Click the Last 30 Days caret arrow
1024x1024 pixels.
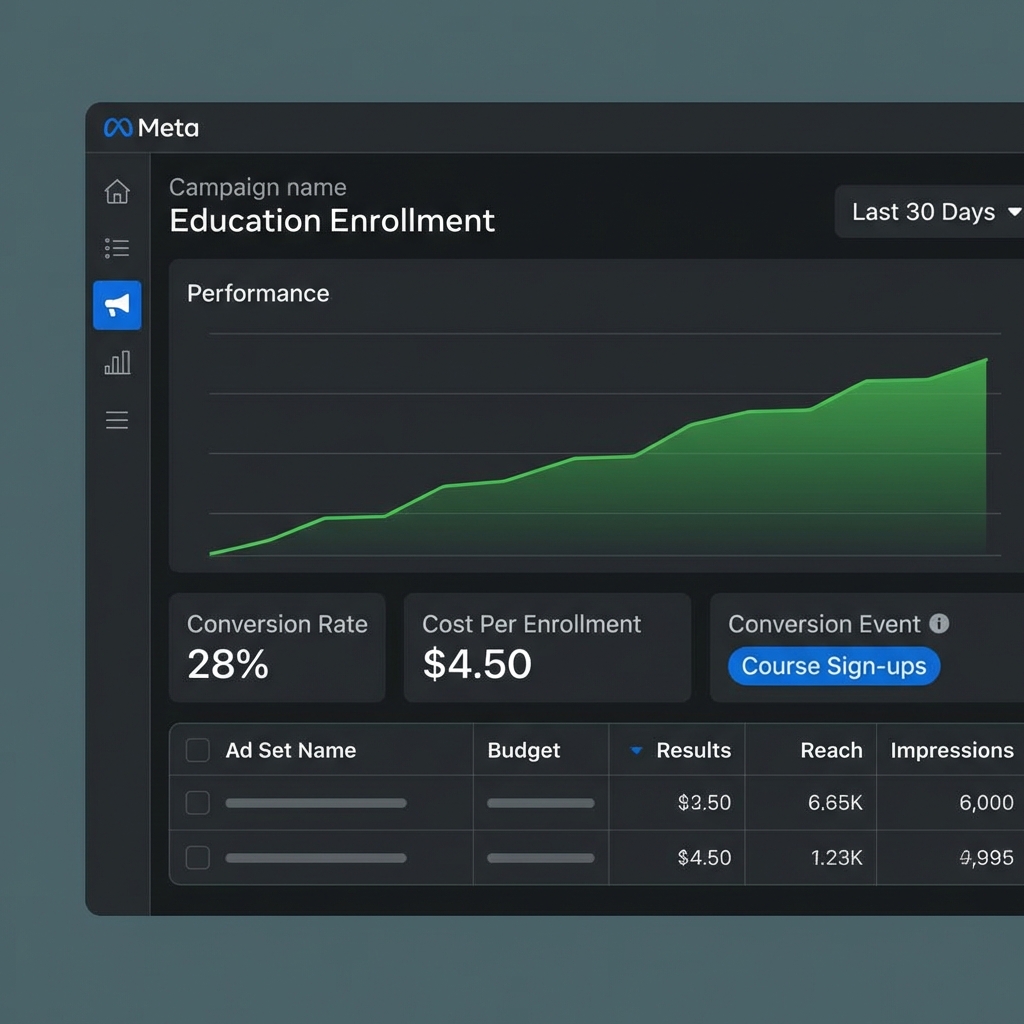point(1013,212)
